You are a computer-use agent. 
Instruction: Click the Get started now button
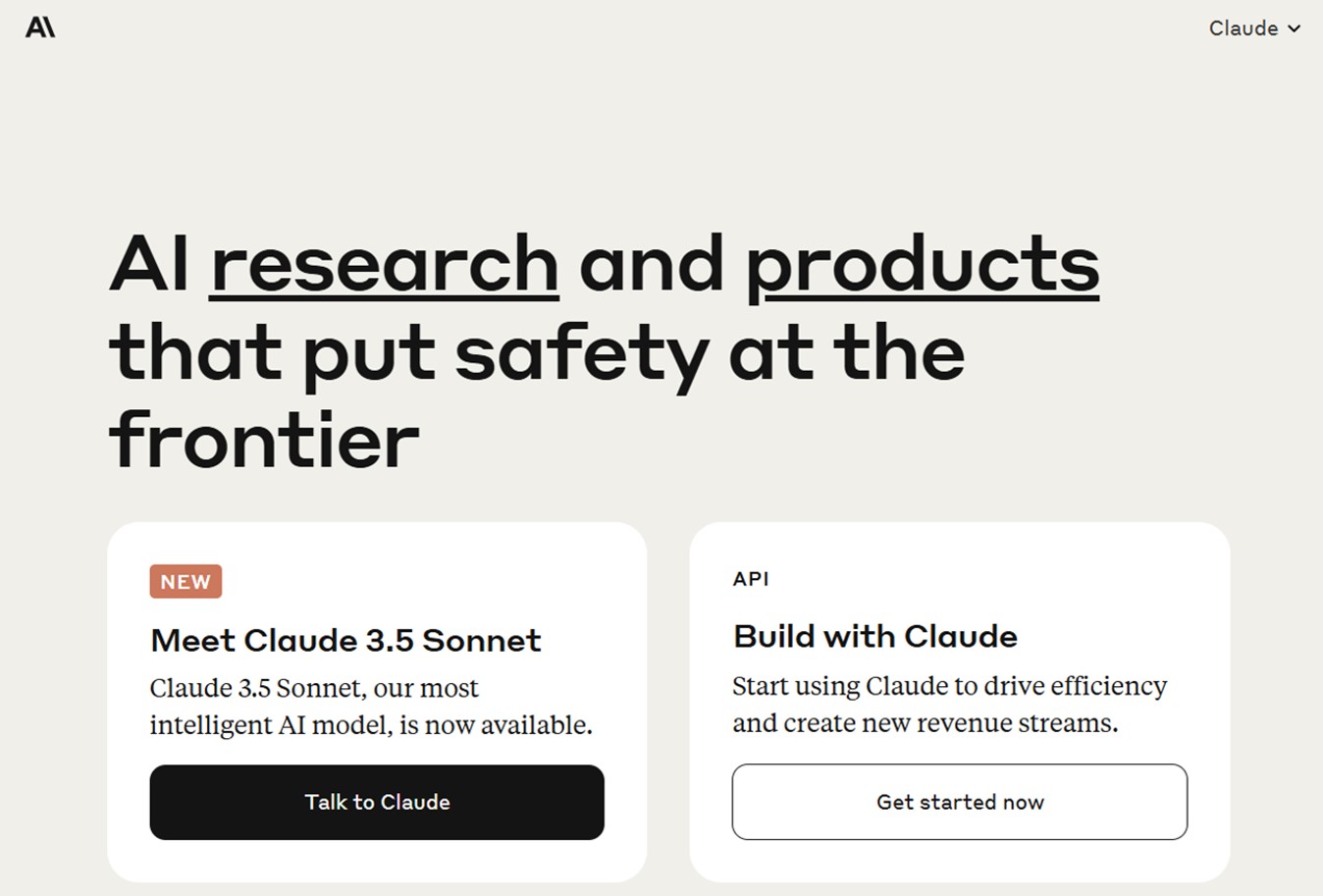(x=960, y=802)
